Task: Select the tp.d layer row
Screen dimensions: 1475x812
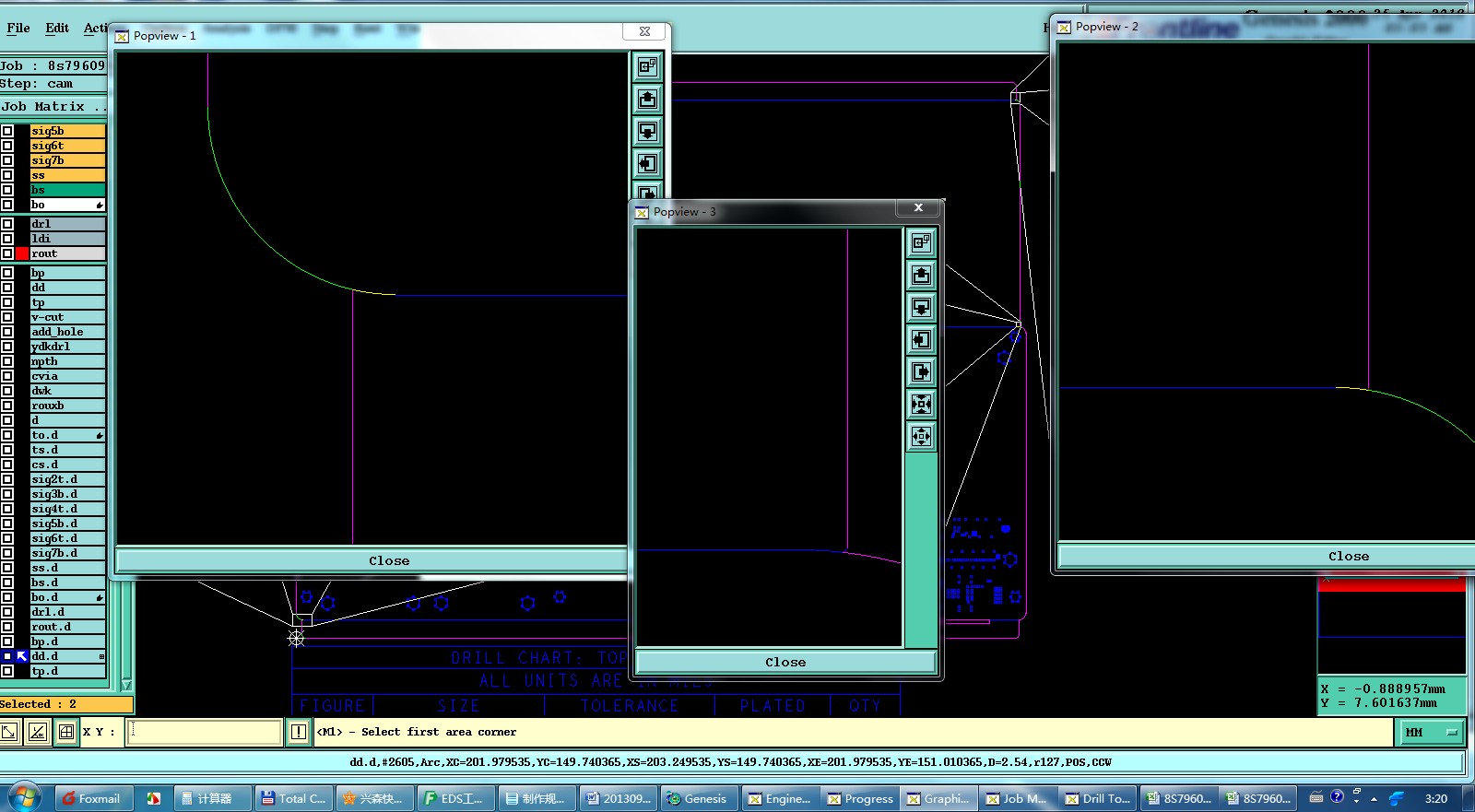Action: (68, 671)
